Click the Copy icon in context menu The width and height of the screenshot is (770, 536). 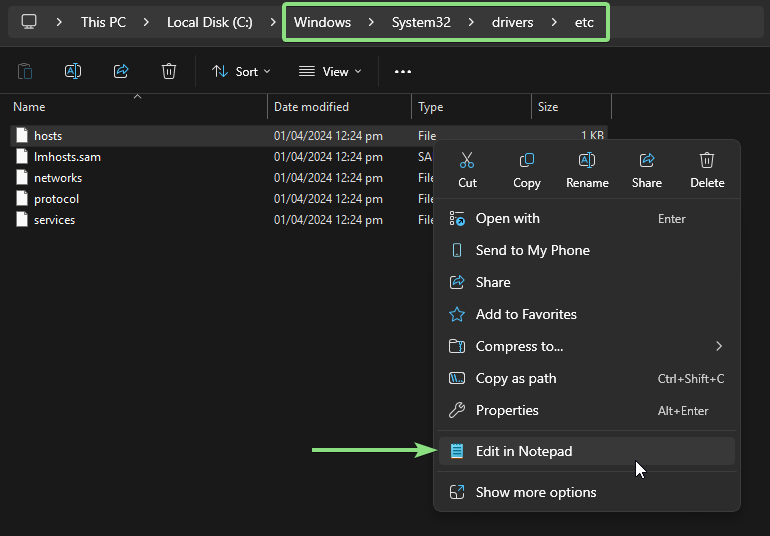[x=527, y=161]
